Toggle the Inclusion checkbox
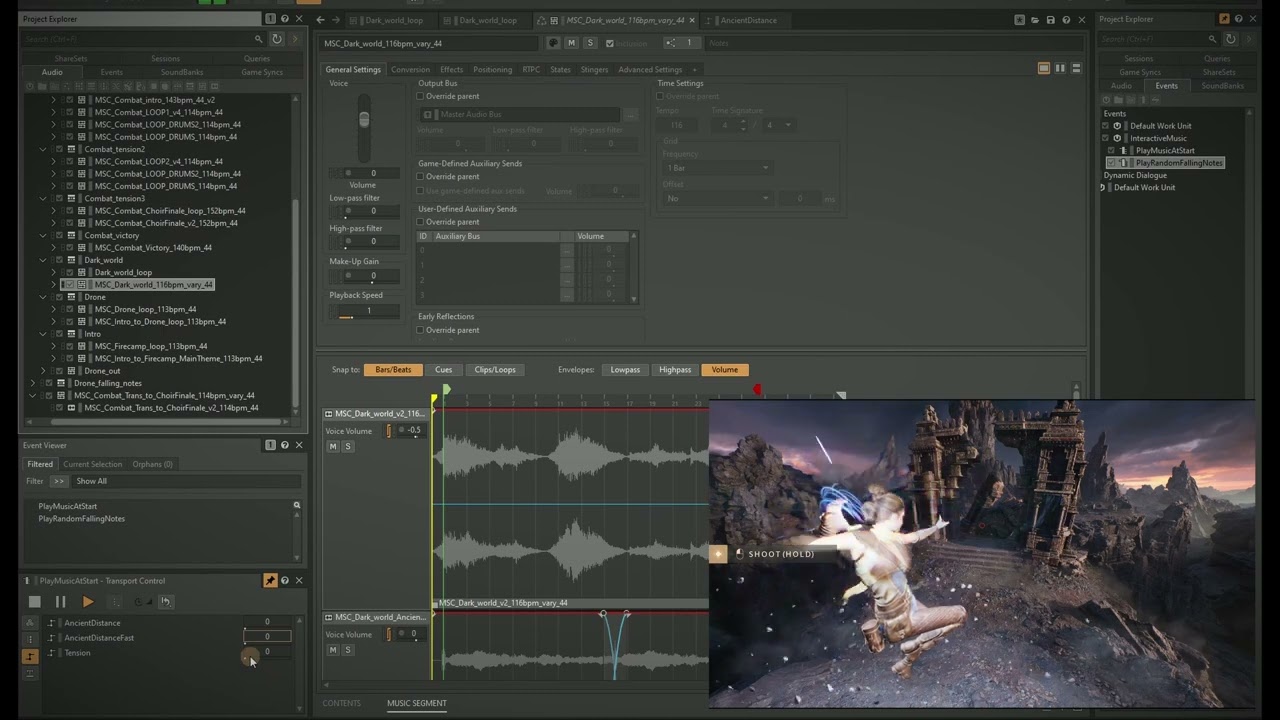The width and height of the screenshot is (1280, 720). click(609, 43)
